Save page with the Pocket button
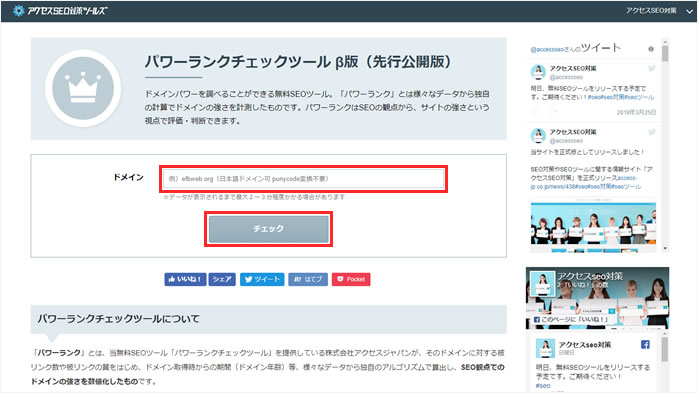The height and width of the screenshot is (393, 698). point(351,280)
